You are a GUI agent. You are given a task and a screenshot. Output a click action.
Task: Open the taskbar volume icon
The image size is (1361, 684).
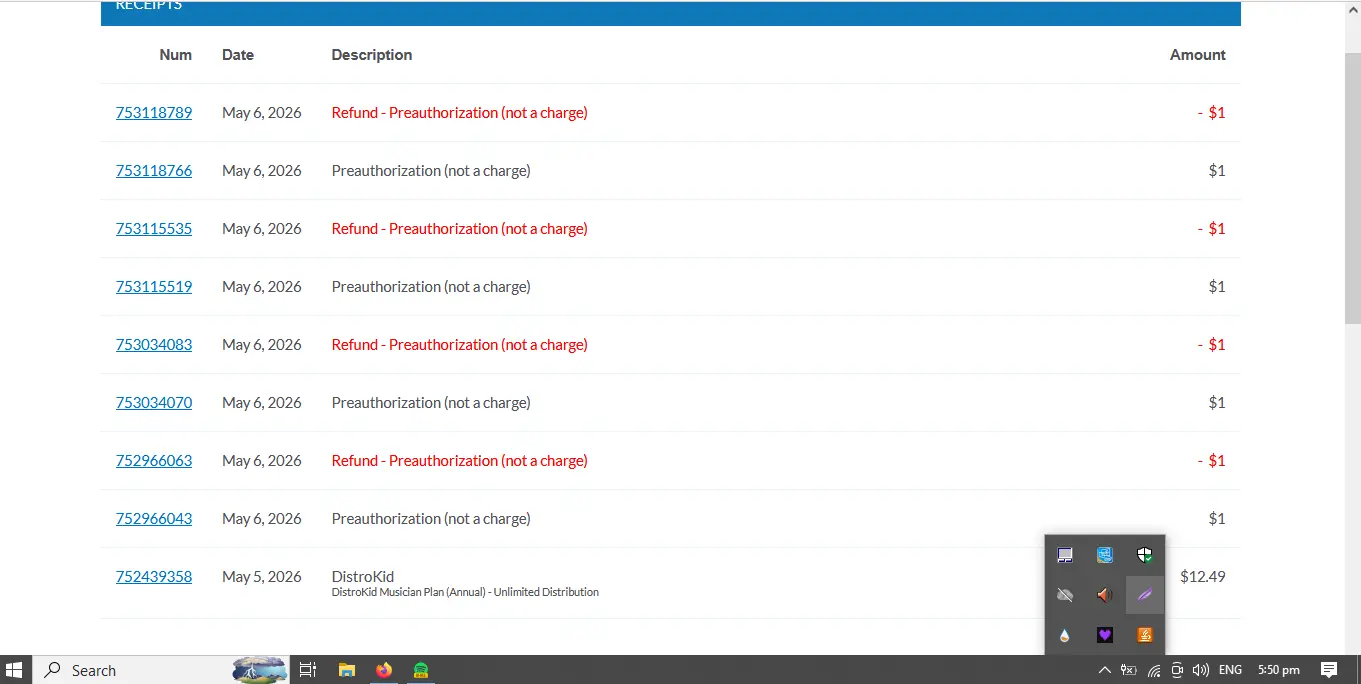pos(1201,670)
